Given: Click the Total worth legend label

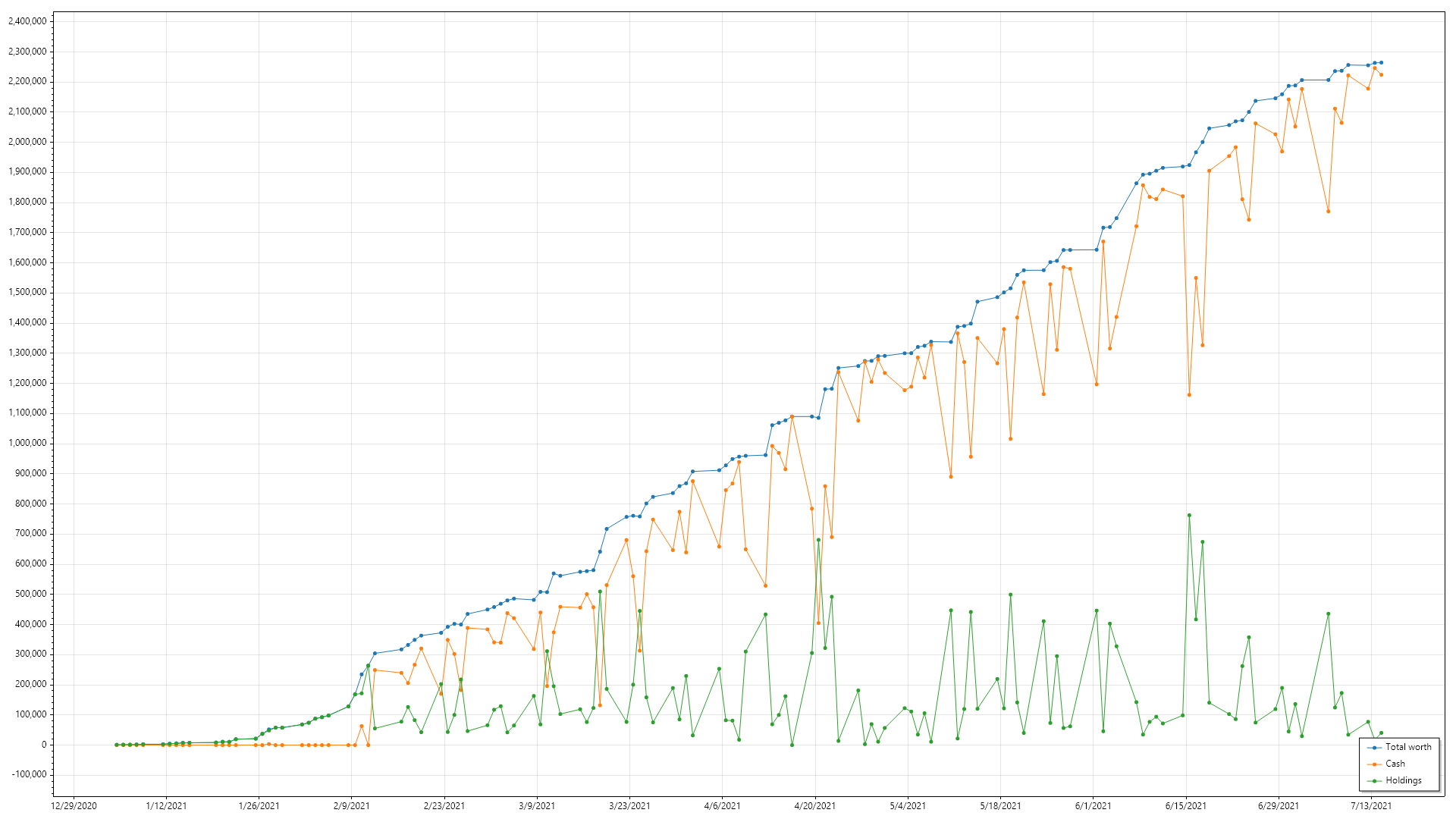Looking at the screenshot, I should [x=1408, y=748].
